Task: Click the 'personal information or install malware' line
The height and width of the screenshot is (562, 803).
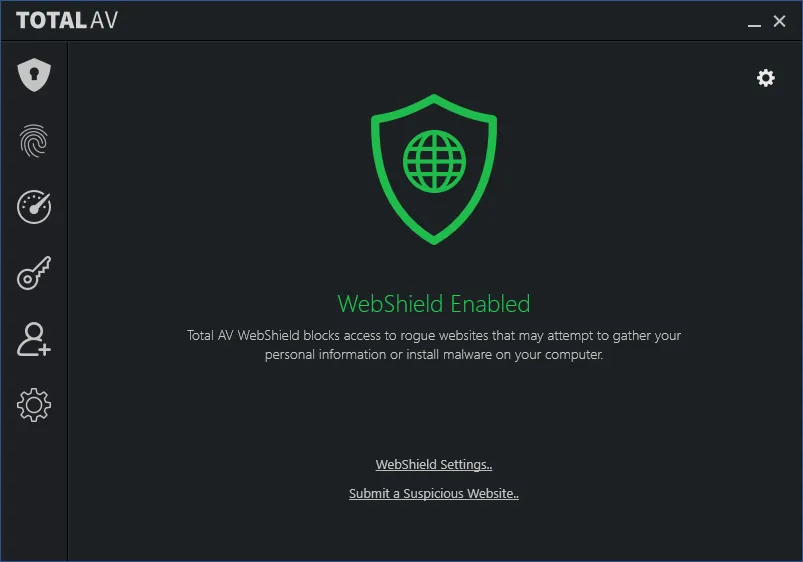Action: tap(434, 355)
